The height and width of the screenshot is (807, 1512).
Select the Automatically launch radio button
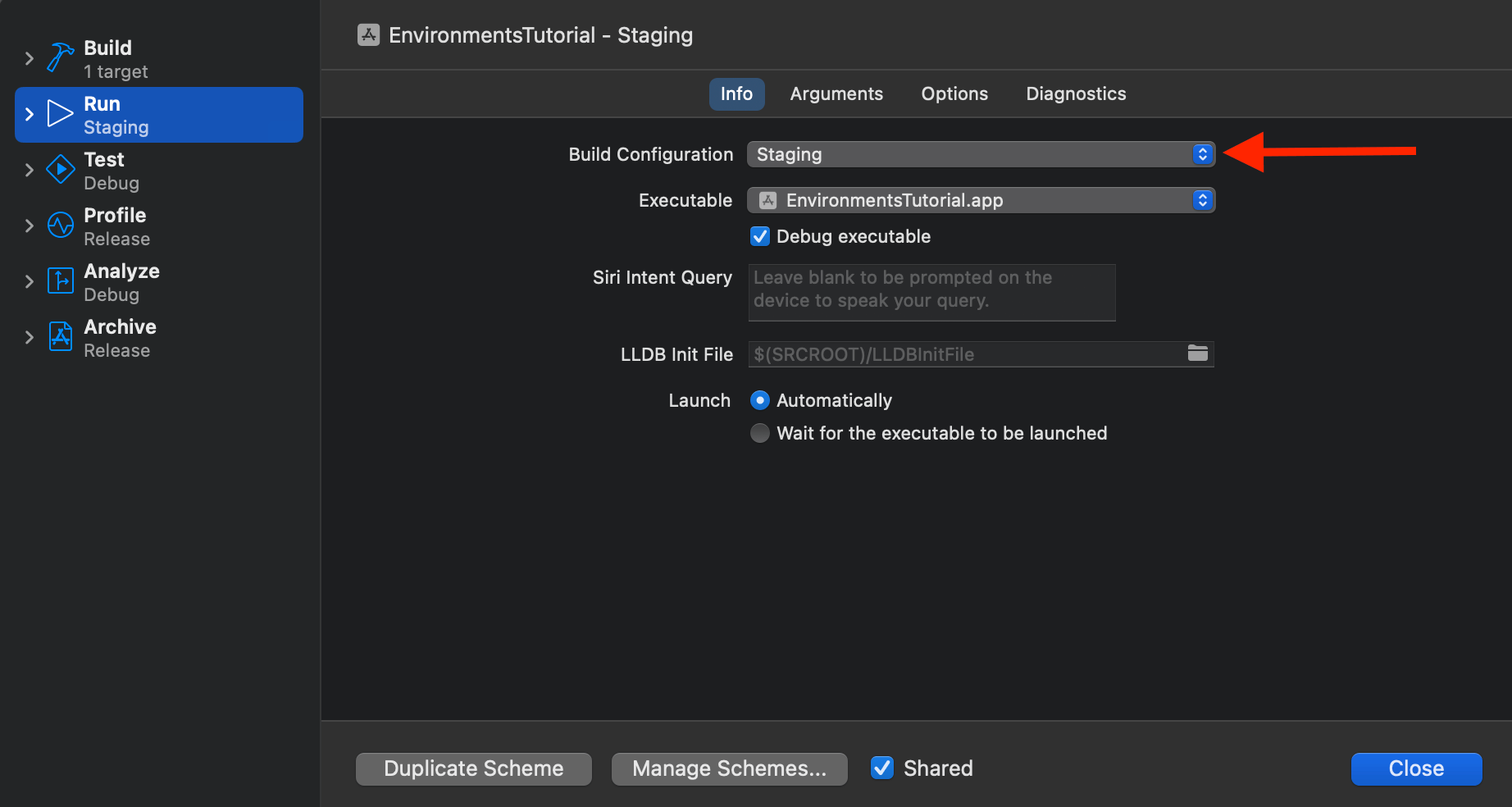760,400
